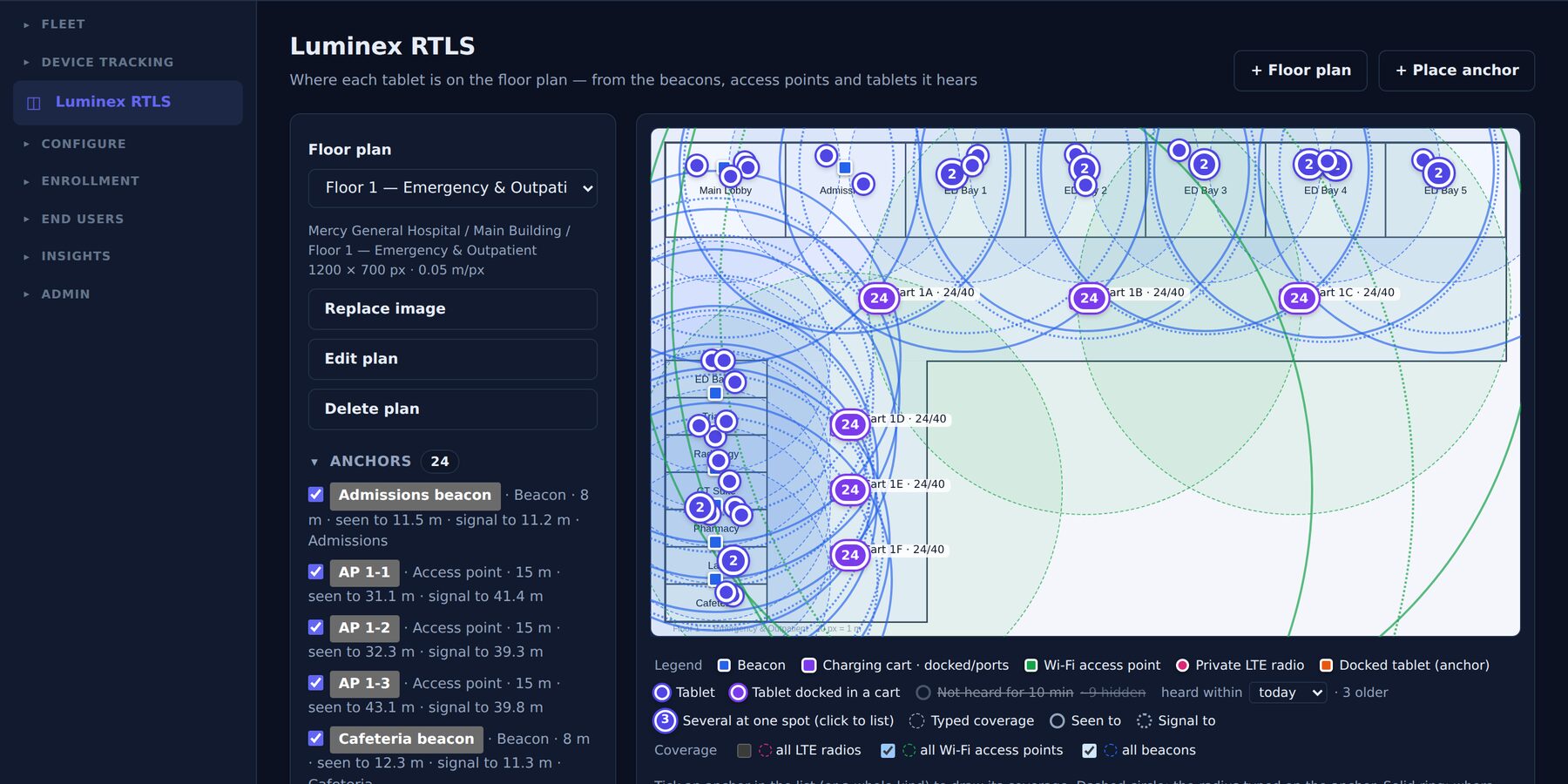1568x784 pixels.
Task: Open the 2-tablet cluster in ED Bay 2
Action: coord(1085,168)
